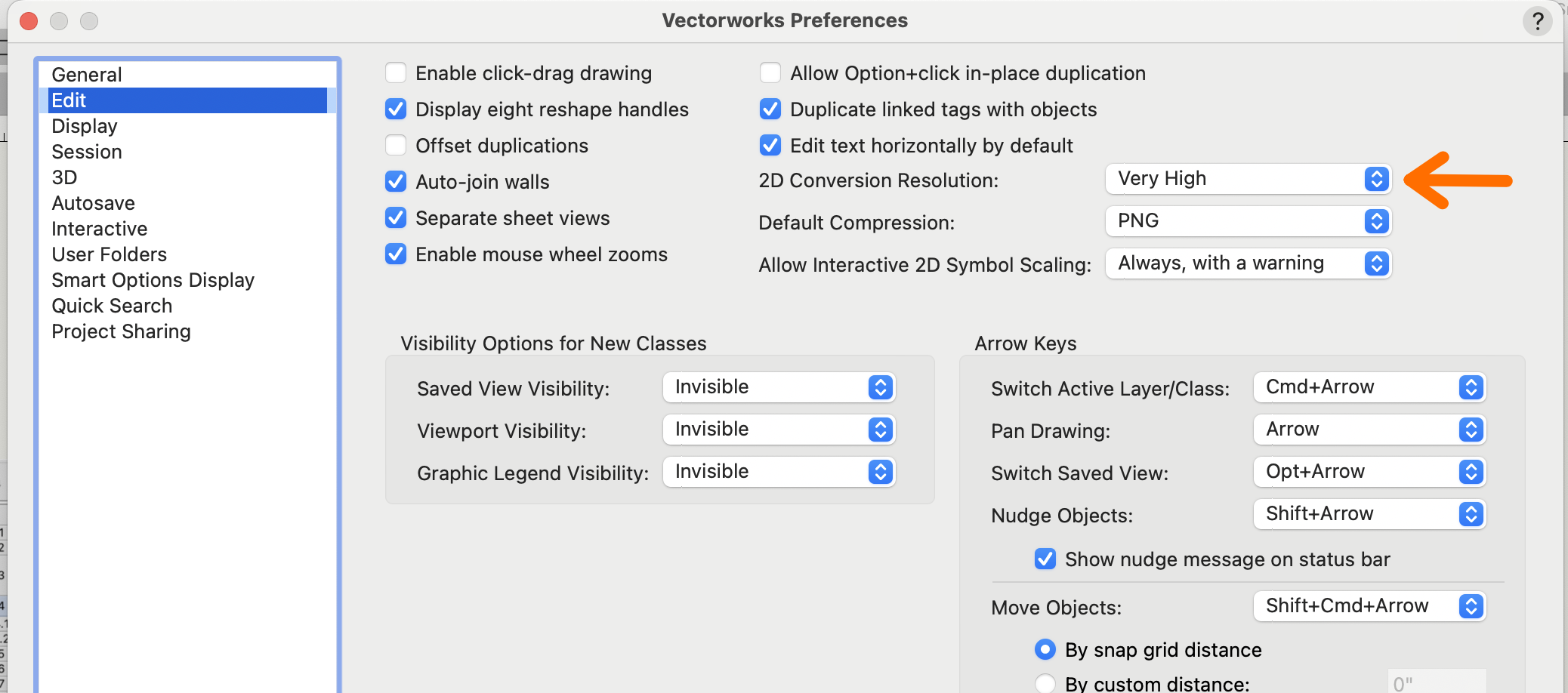The image size is (1568, 693).
Task: Click the custom distance input field
Action: (1436, 683)
